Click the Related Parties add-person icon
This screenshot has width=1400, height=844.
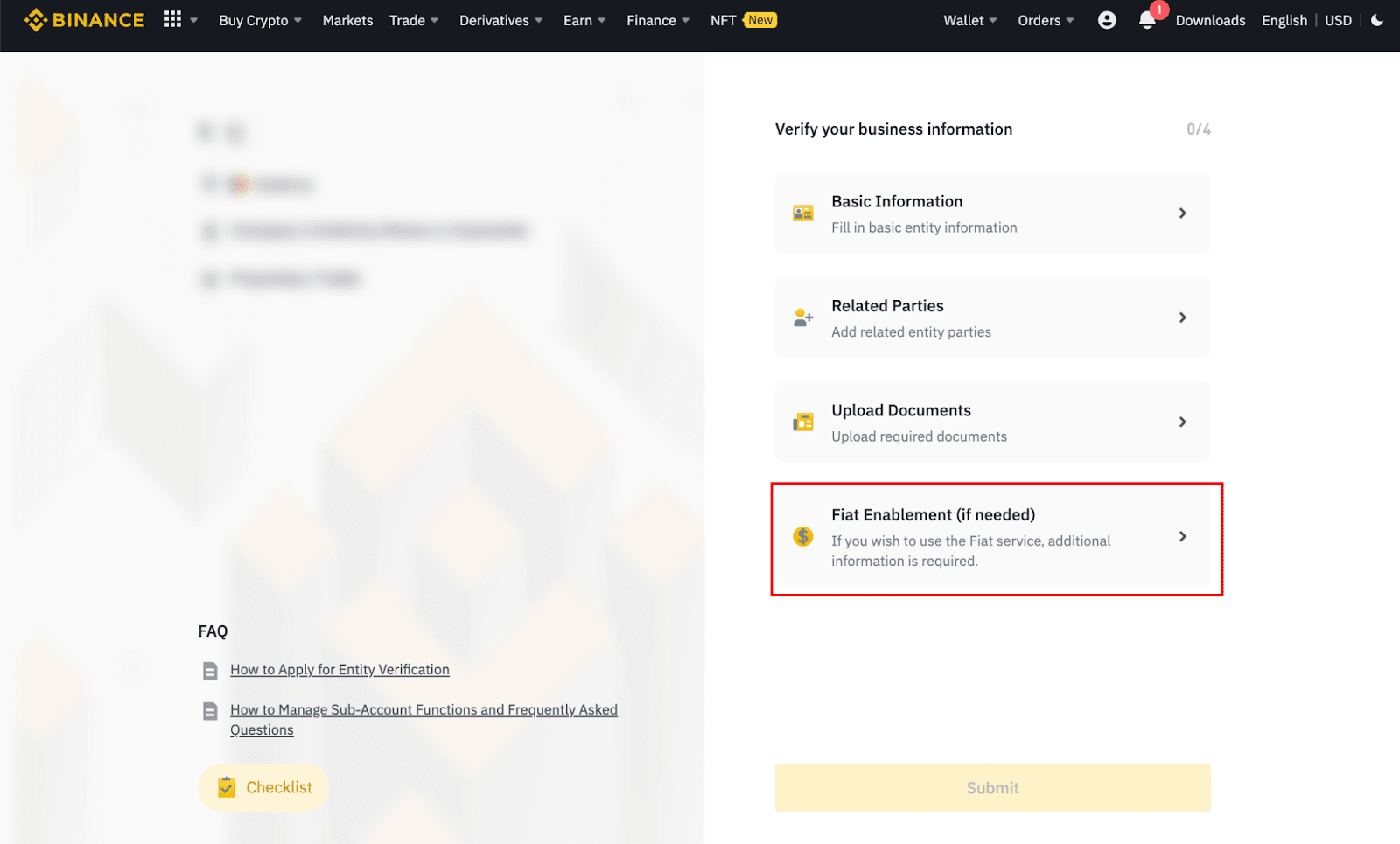(x=803, y=317)
